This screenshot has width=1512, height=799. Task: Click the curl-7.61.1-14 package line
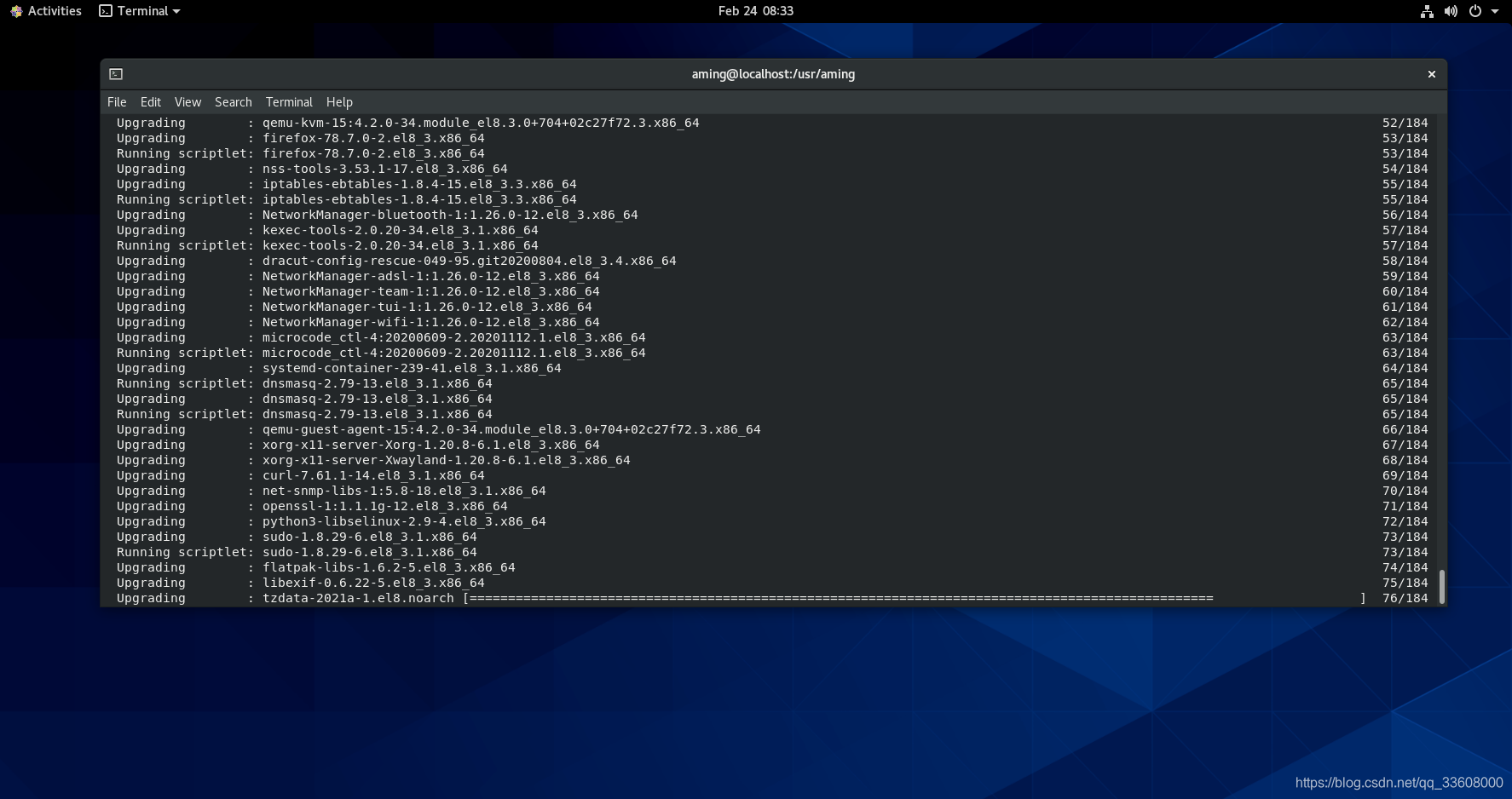click(772, 476)
